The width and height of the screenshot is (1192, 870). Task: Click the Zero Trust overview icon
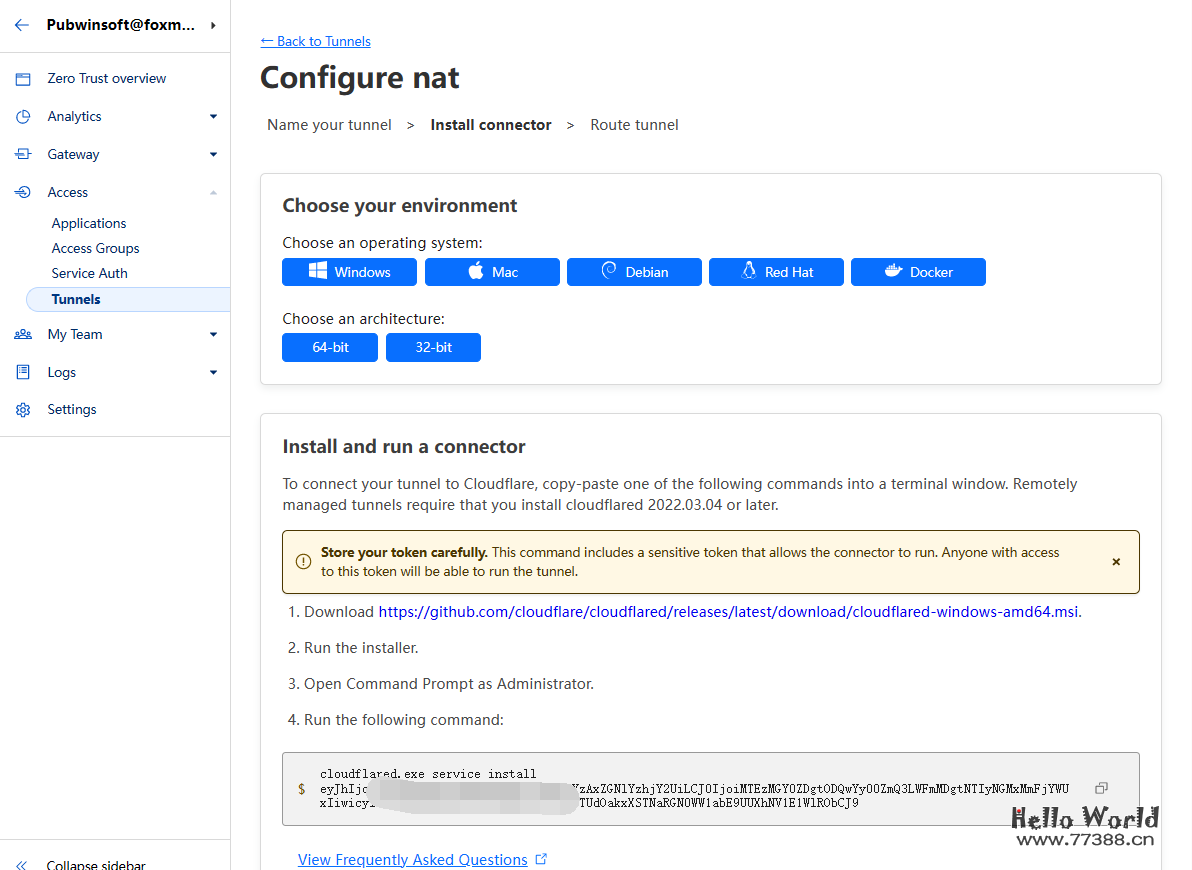pyautogui.click(x=23, y=79)
